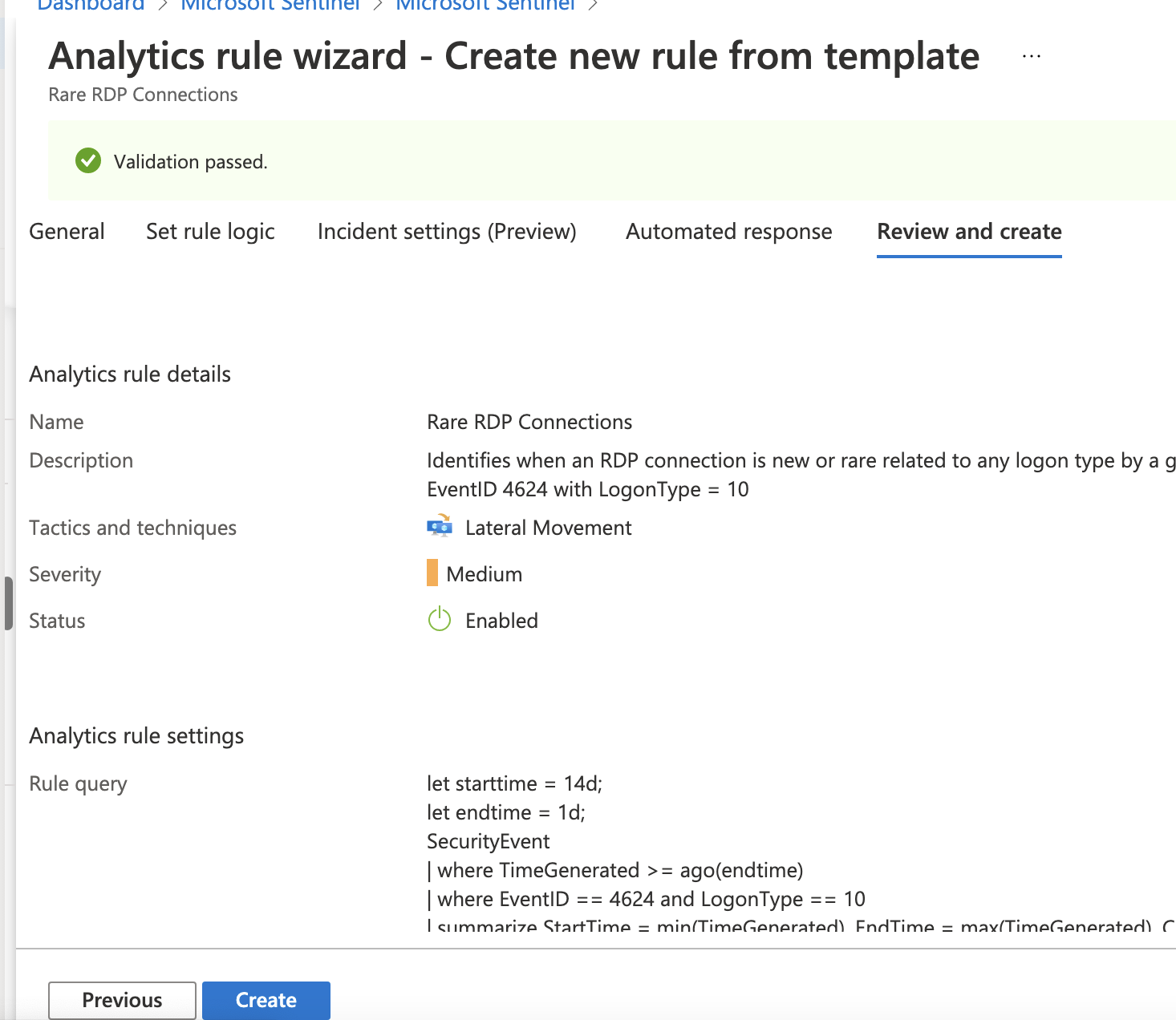Click the chevron after second Microsoft Sentinel
1176x1020 pixels.
593,6
